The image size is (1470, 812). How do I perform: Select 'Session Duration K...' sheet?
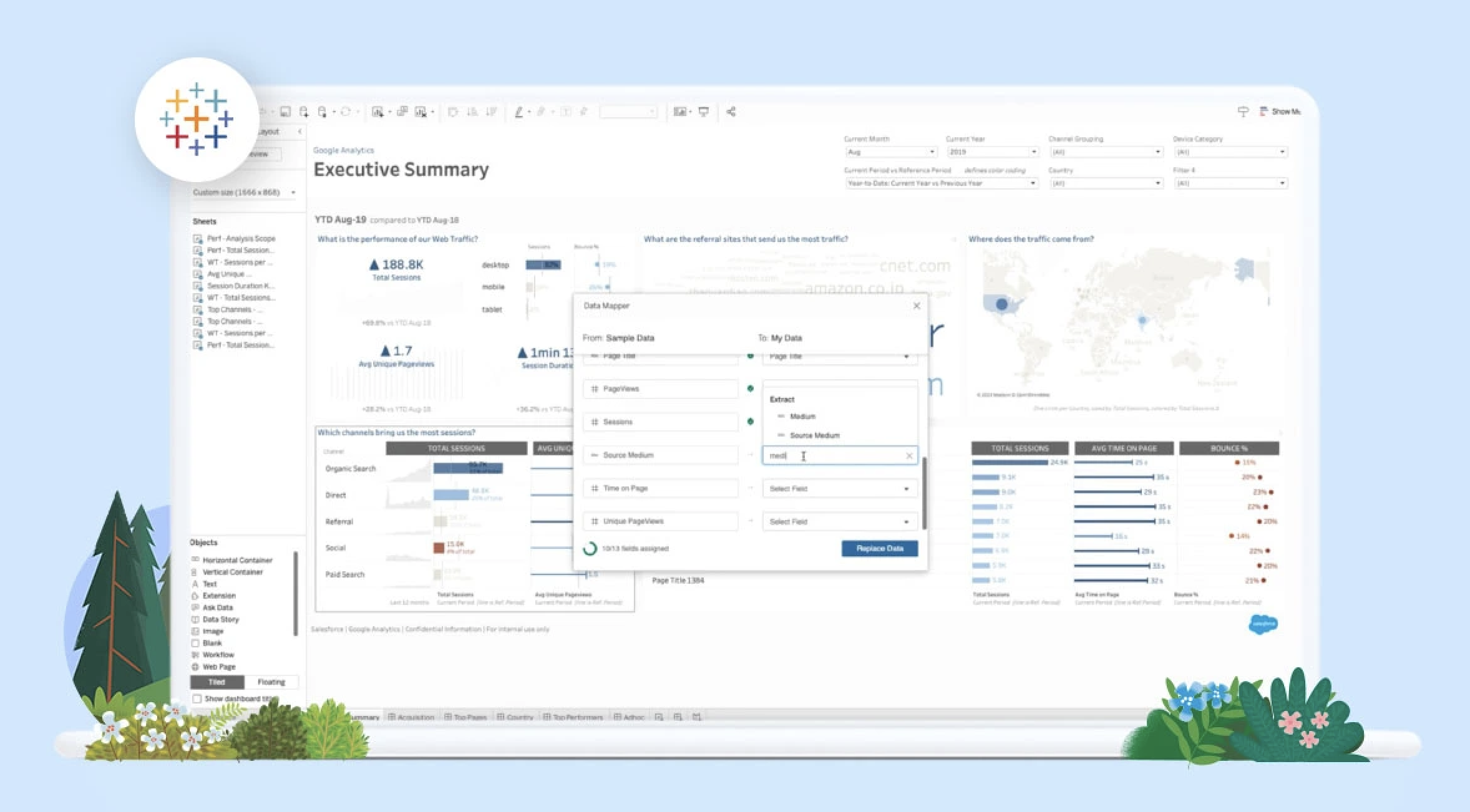tap(234, 286)
